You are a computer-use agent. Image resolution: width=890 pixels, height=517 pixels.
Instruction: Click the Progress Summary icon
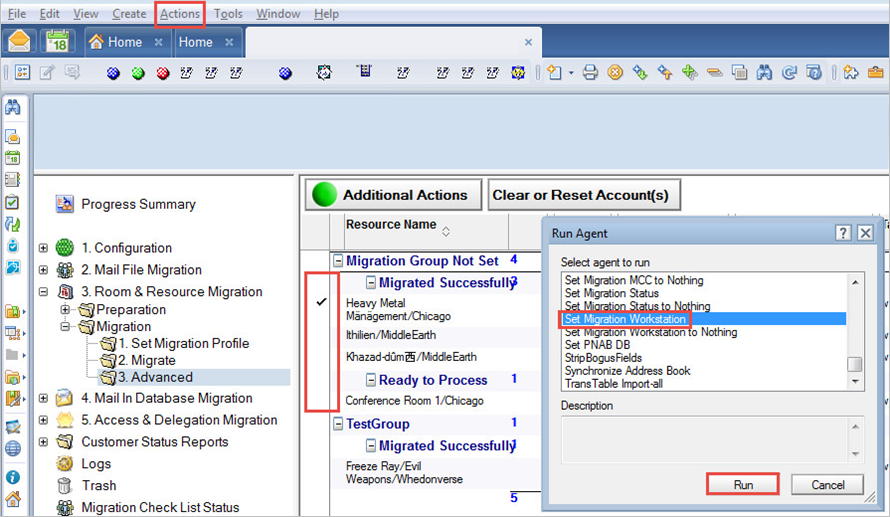pos(65,204)
